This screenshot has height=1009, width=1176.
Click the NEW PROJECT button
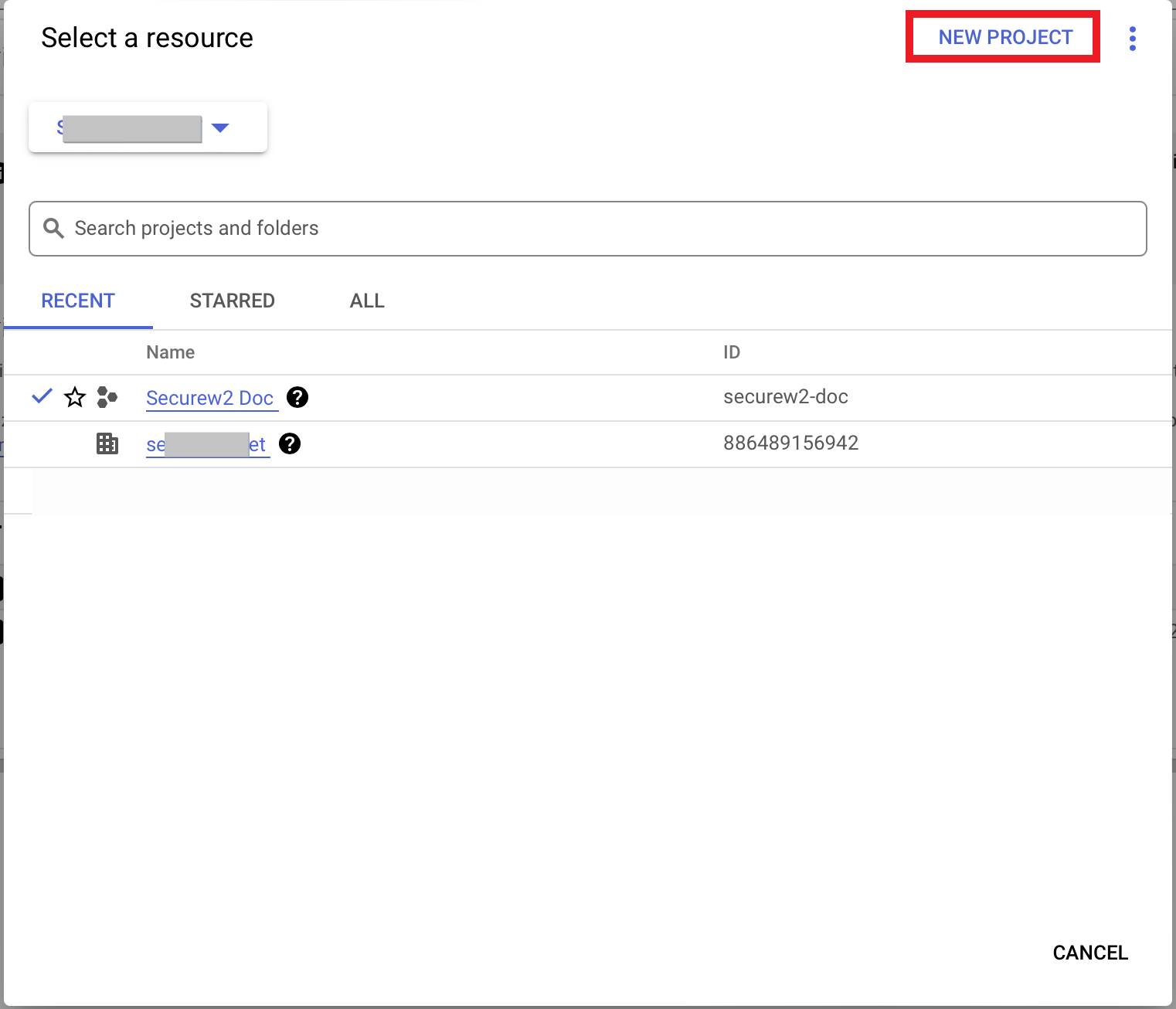pyautogui.click(x=1004, y=37)
